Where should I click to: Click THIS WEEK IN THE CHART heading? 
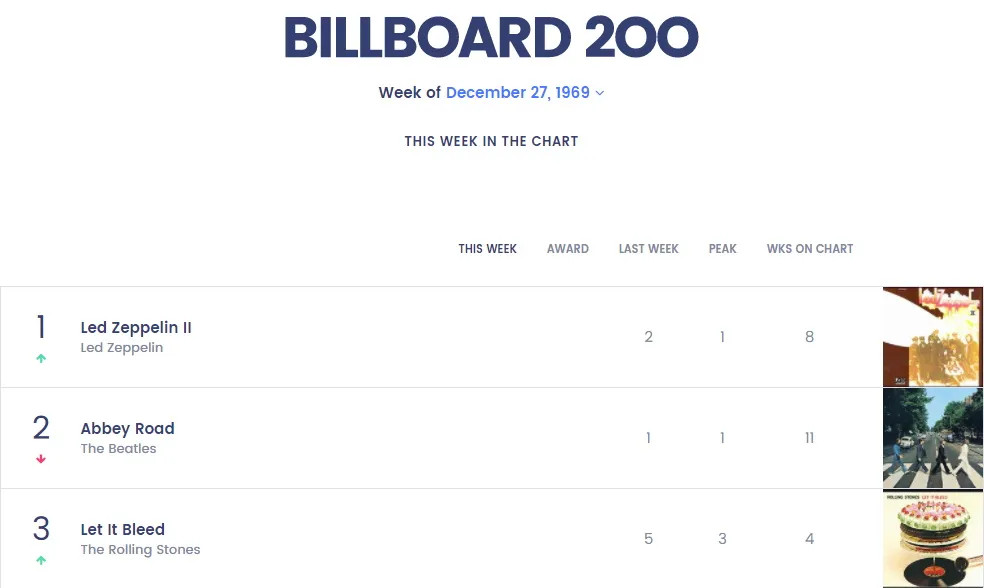click(491, 141)
